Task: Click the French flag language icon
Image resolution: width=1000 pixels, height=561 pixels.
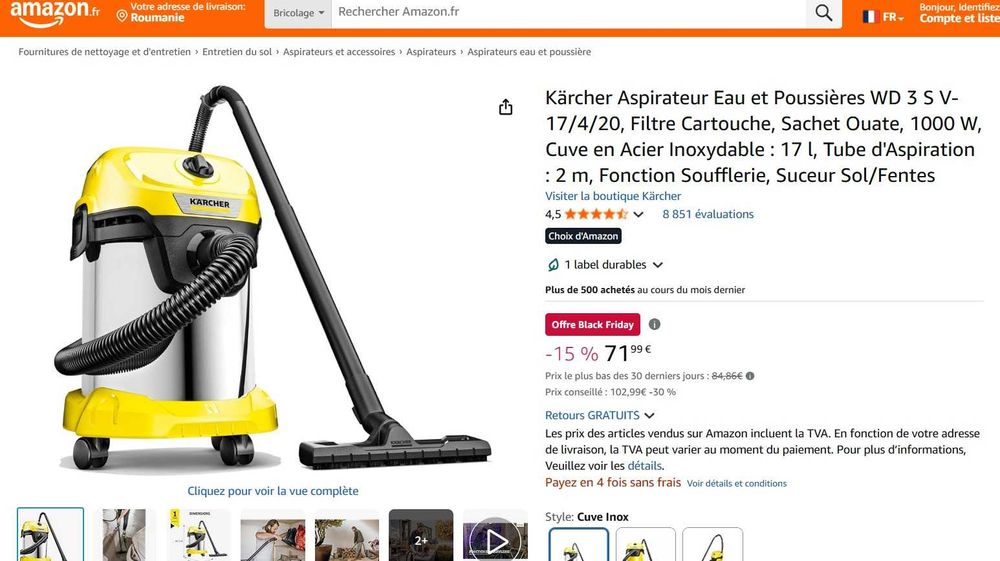Action: (871, 17)
